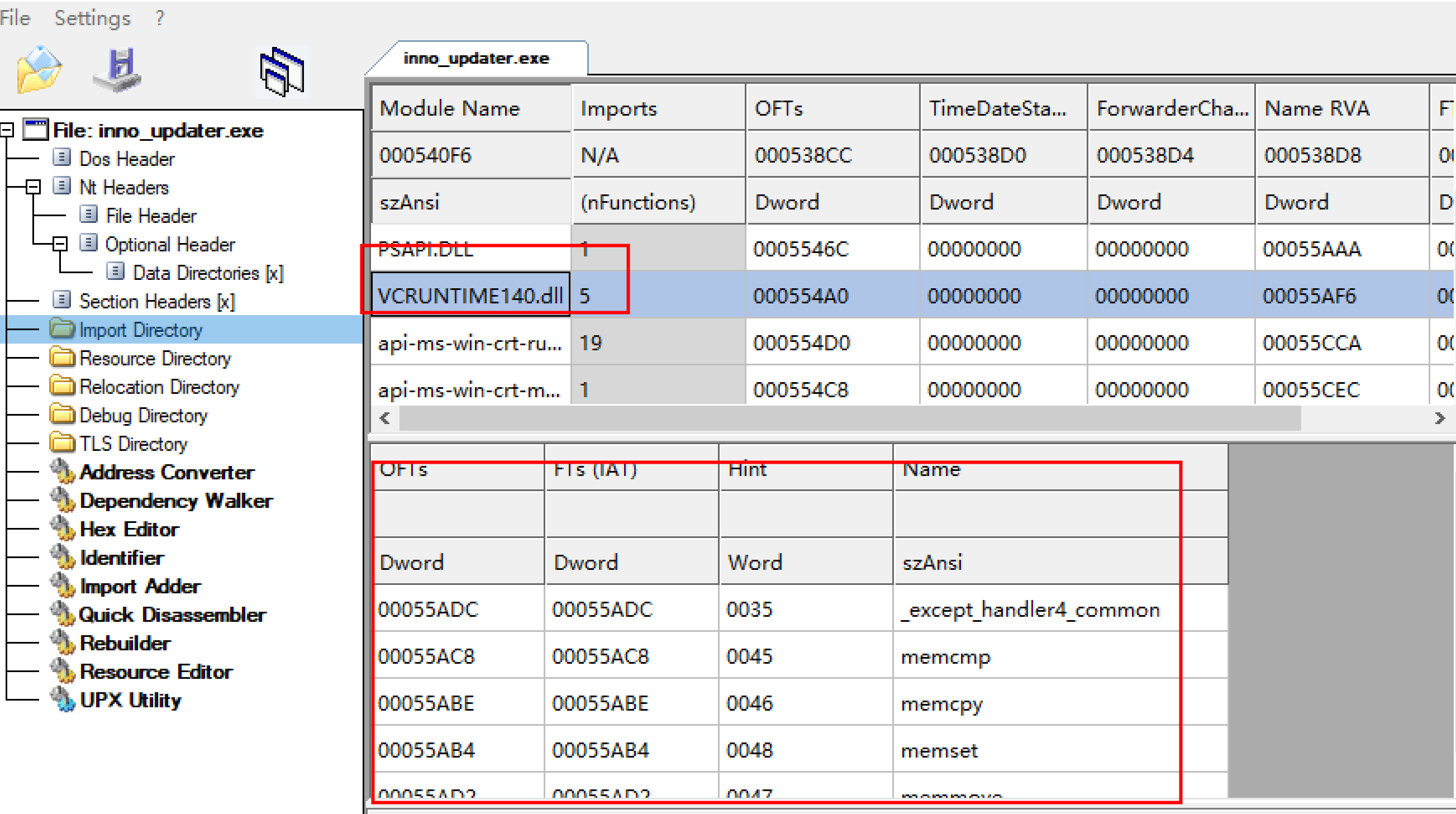1456x814 pixels.
Task: Select the Section Headers [x] tree item
Action: [x=156, y=301]
